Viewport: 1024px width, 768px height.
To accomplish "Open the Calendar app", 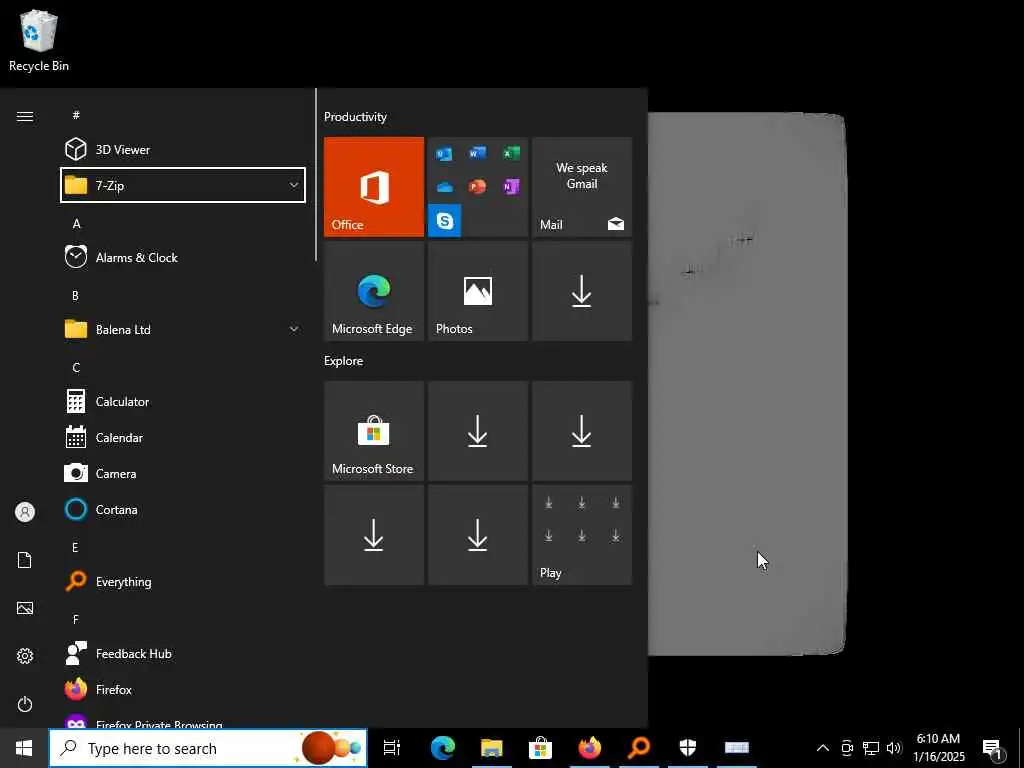I will pyautogui.click(x=183, y=438).
